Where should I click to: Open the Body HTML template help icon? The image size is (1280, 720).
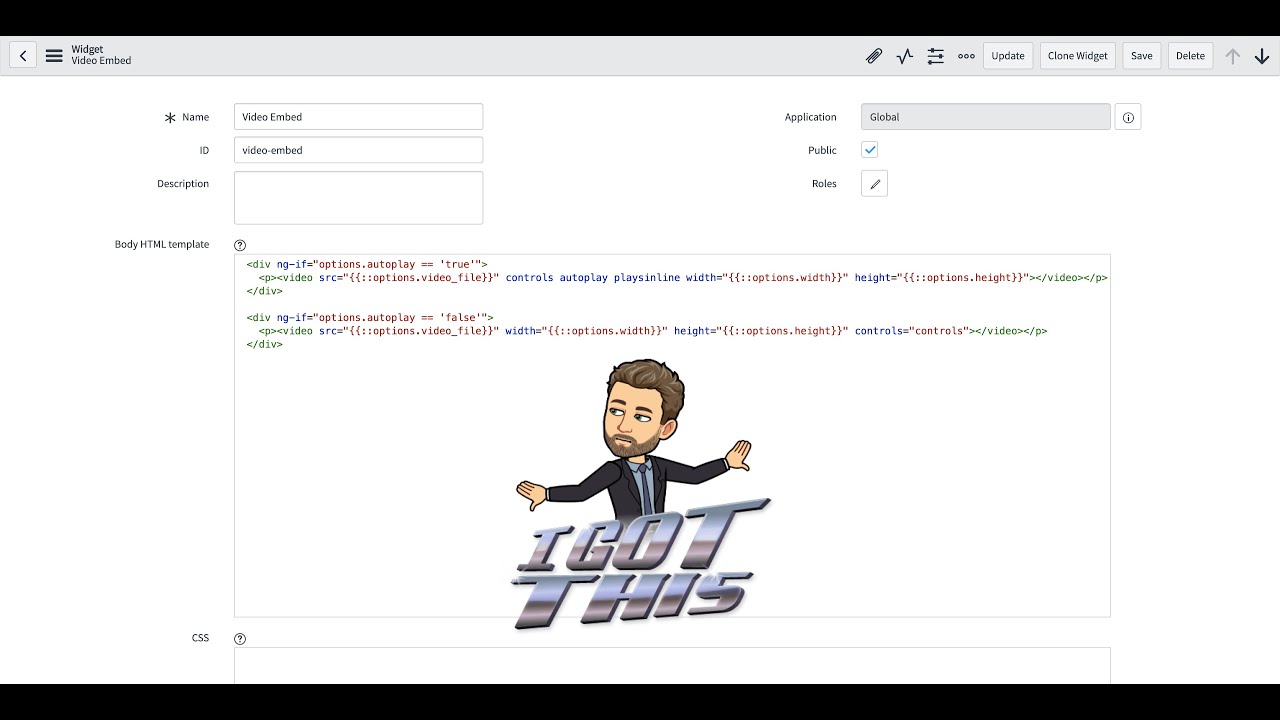(239, 244)
